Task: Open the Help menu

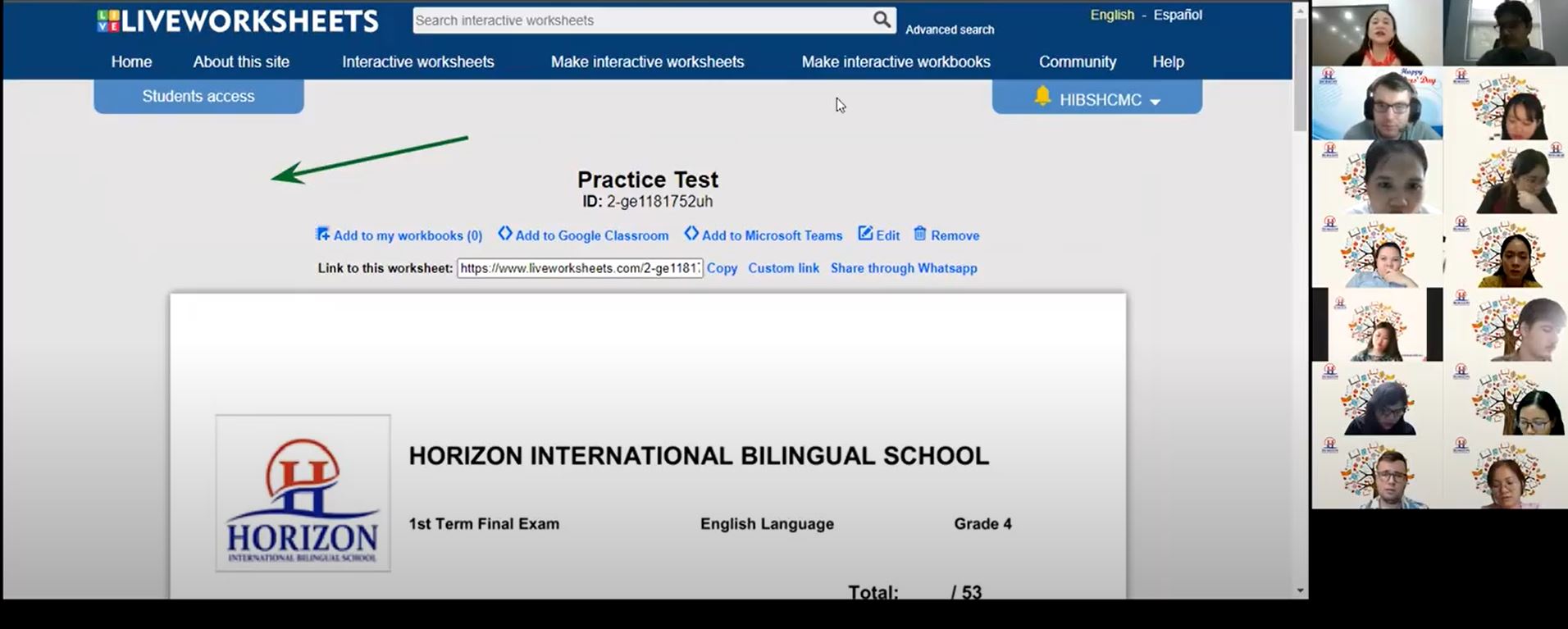Action: (x=1168, y=62)
